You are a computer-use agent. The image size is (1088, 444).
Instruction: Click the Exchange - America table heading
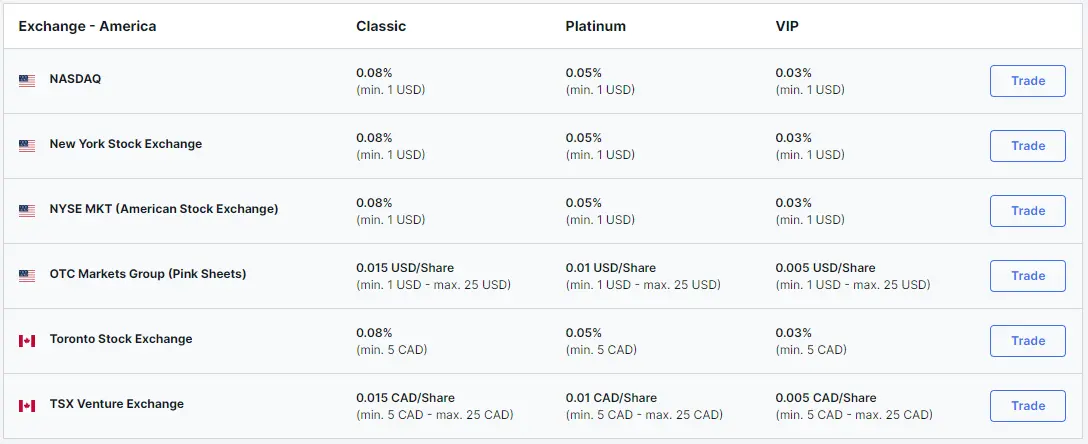coord(87,26)
